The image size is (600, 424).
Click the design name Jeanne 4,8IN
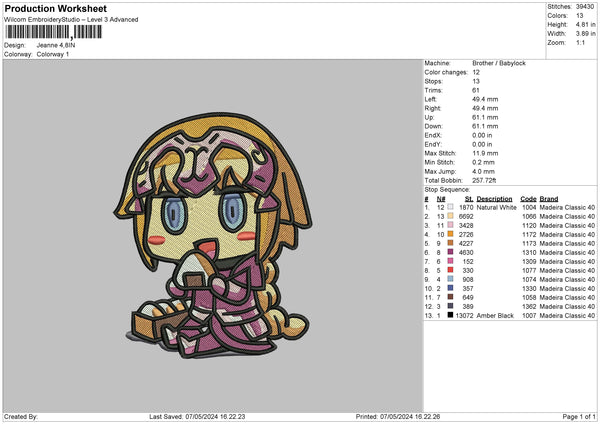pos(56,45)
